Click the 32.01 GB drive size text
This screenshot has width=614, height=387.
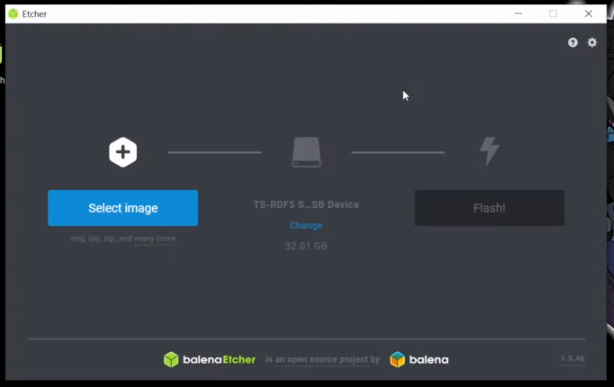click(306, 246)
